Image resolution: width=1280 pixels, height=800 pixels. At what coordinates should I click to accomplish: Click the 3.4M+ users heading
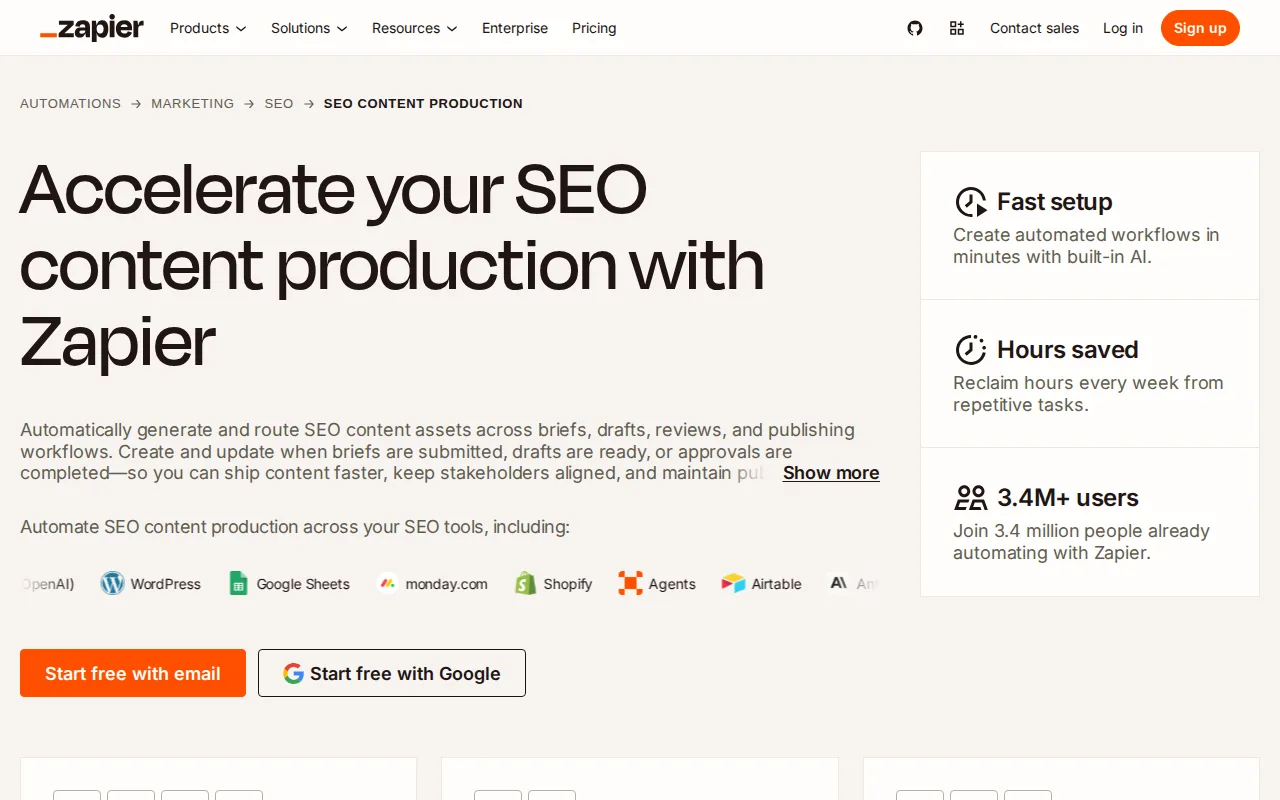click(1068, 498)
